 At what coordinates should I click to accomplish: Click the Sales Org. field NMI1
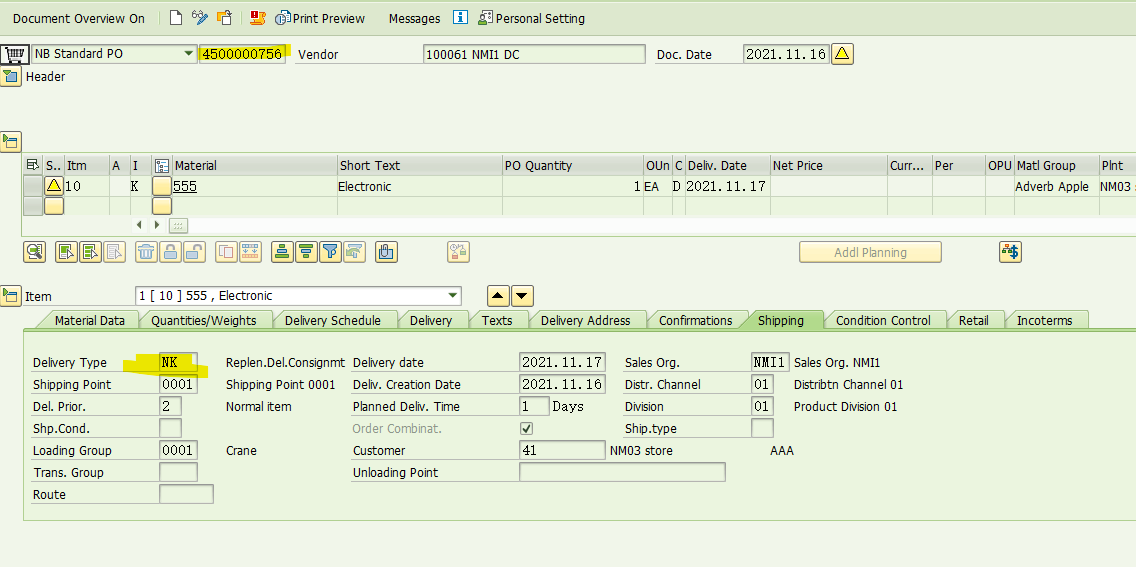pyautogui.click(x=770, y=362)
